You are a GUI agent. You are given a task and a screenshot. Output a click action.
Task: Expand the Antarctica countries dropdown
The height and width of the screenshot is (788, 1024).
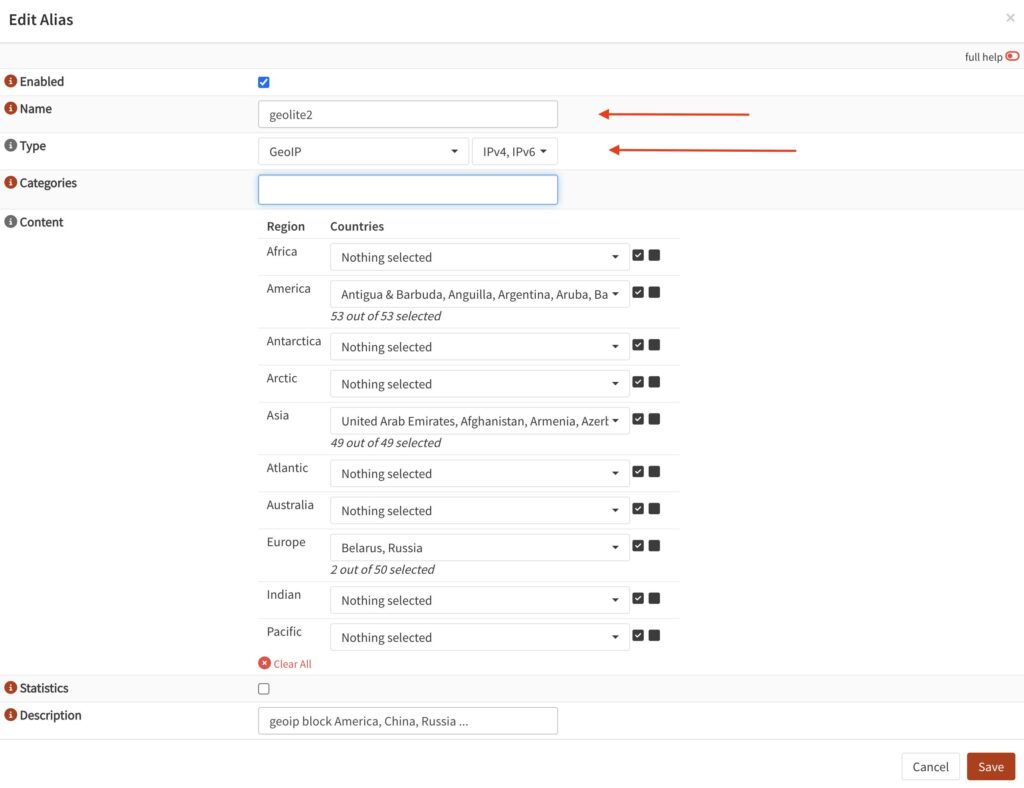[x=479, y=347]
